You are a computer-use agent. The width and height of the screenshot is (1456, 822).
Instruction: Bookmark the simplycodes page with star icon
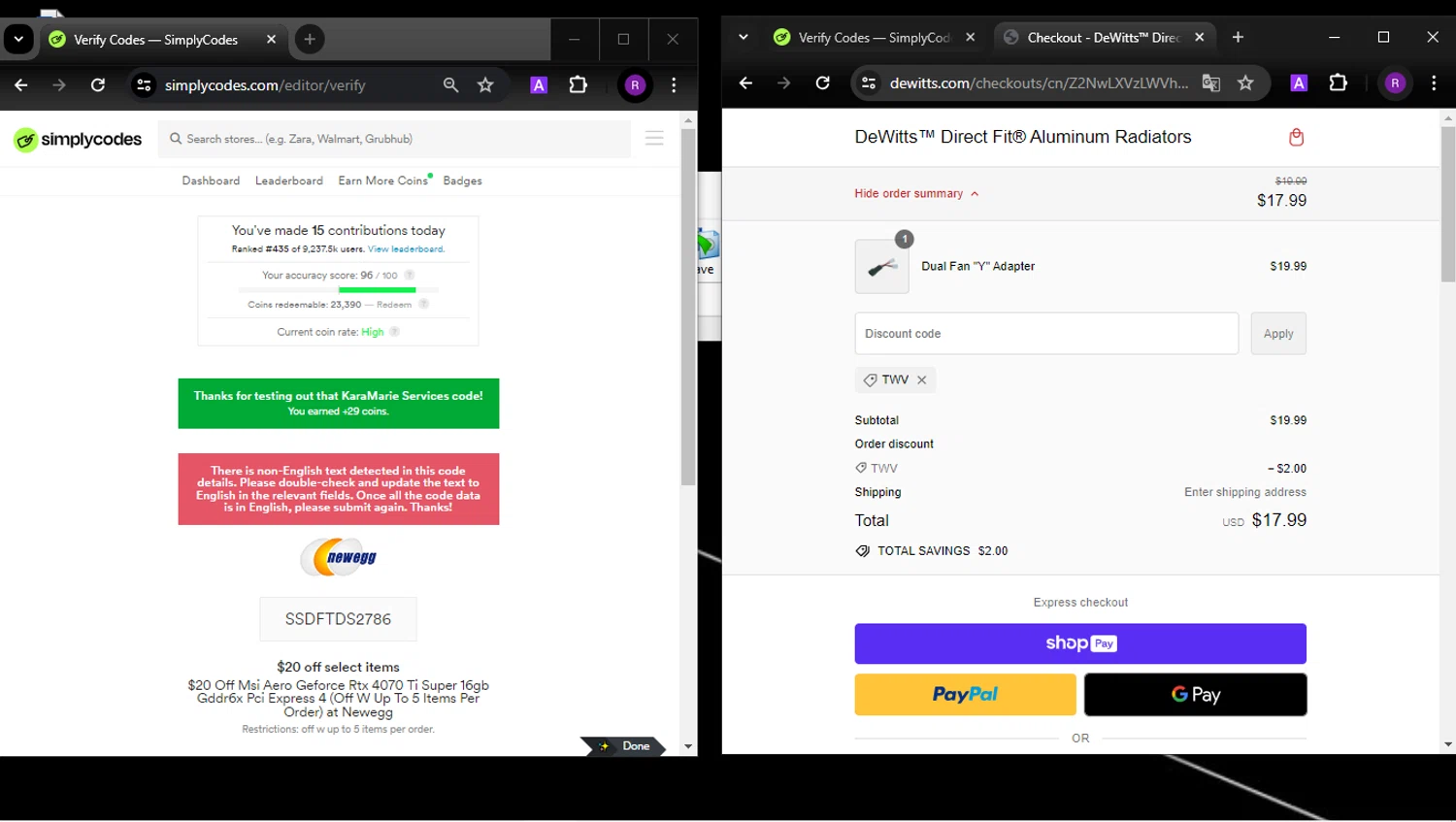[485, 85]
